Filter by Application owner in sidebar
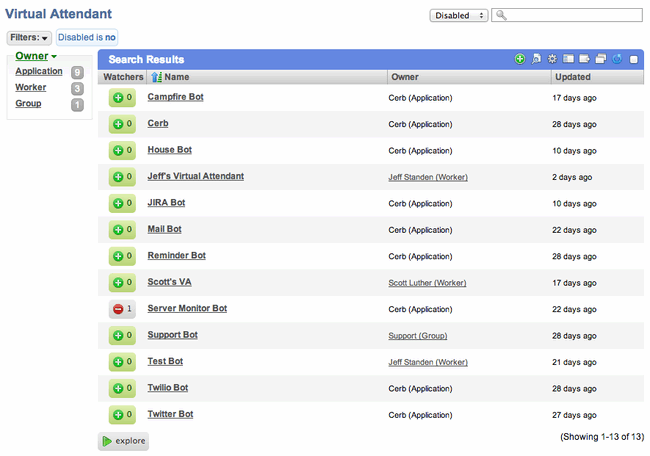 39,71
